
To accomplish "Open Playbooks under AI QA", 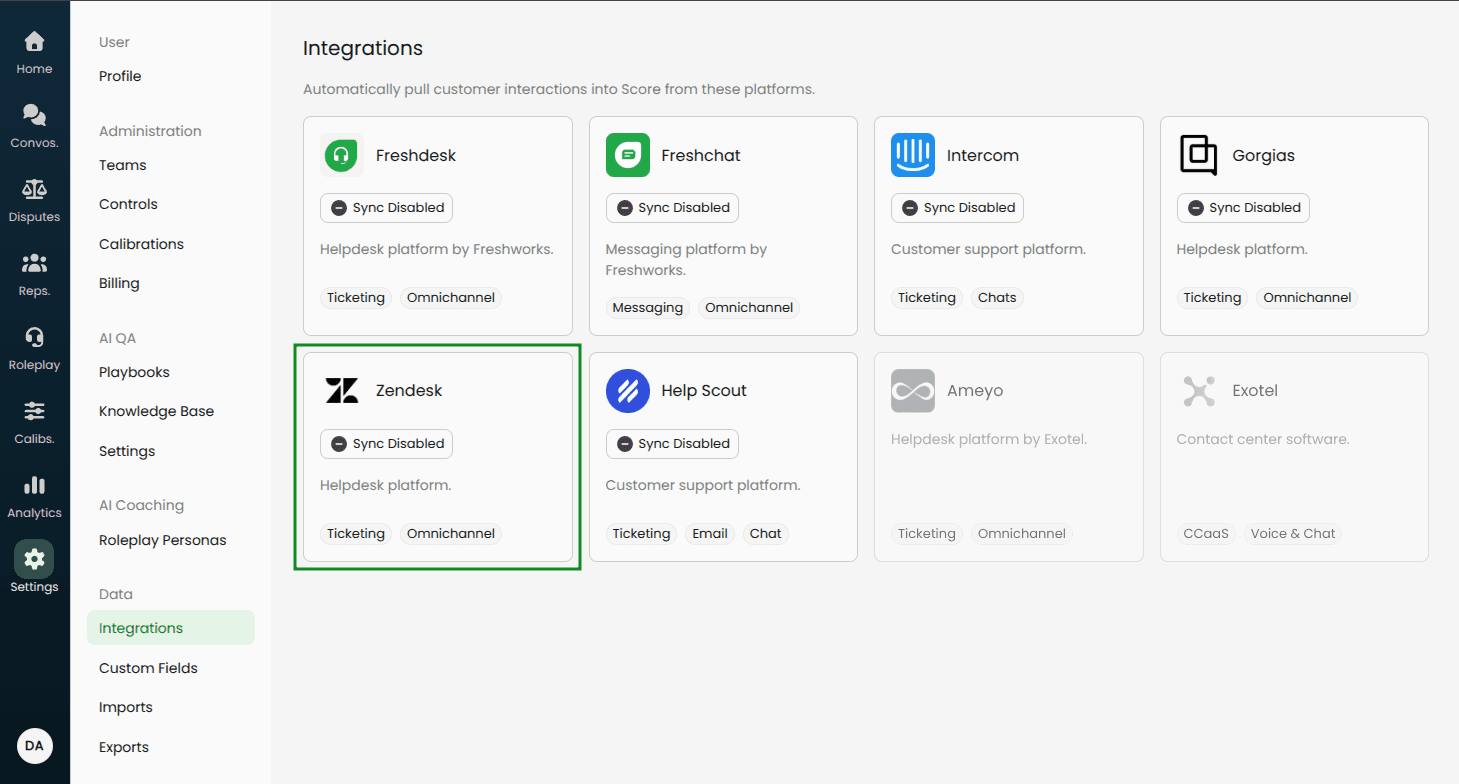I will (134, 372).
